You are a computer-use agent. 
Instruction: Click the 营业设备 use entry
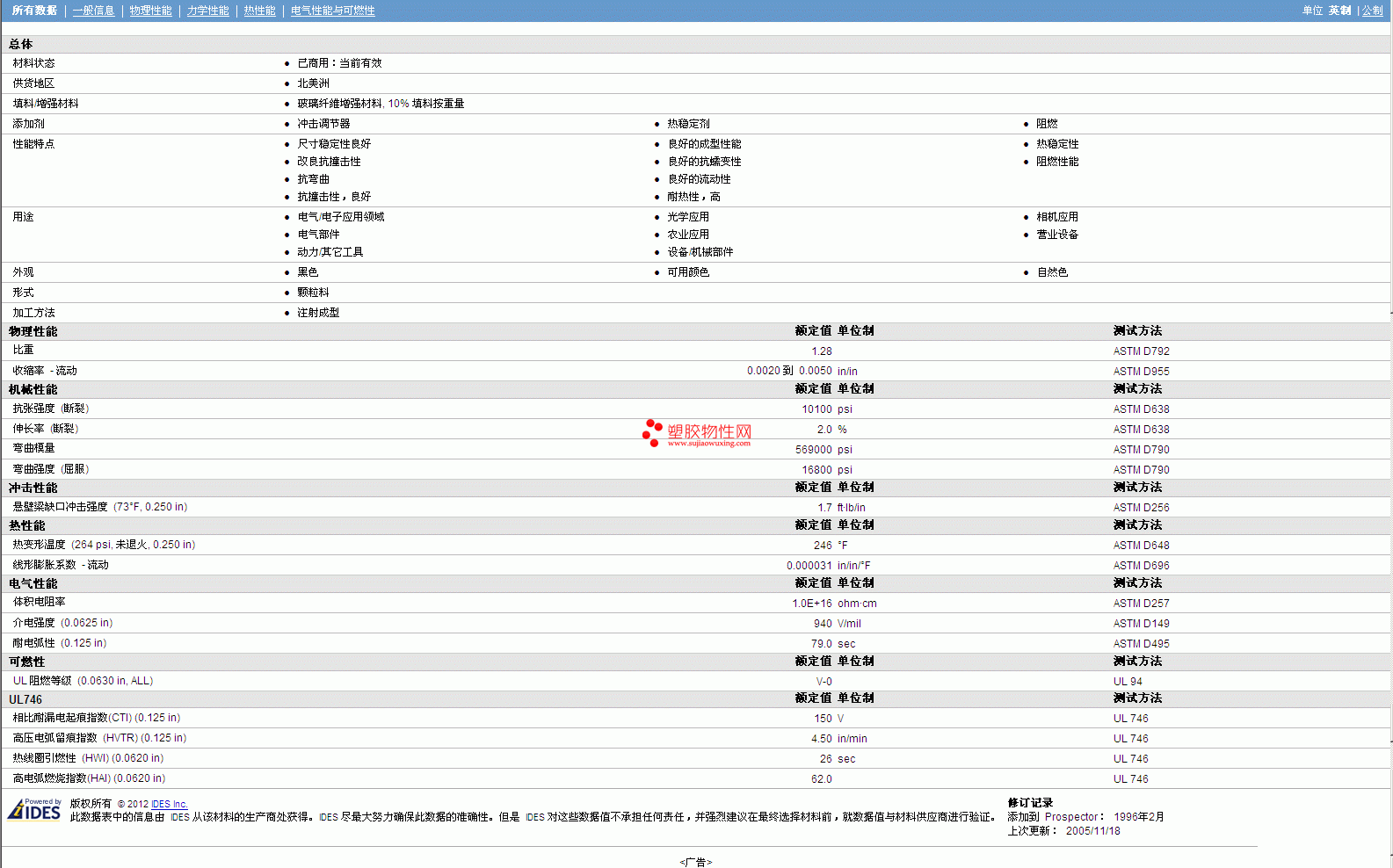coord(1057,235)
